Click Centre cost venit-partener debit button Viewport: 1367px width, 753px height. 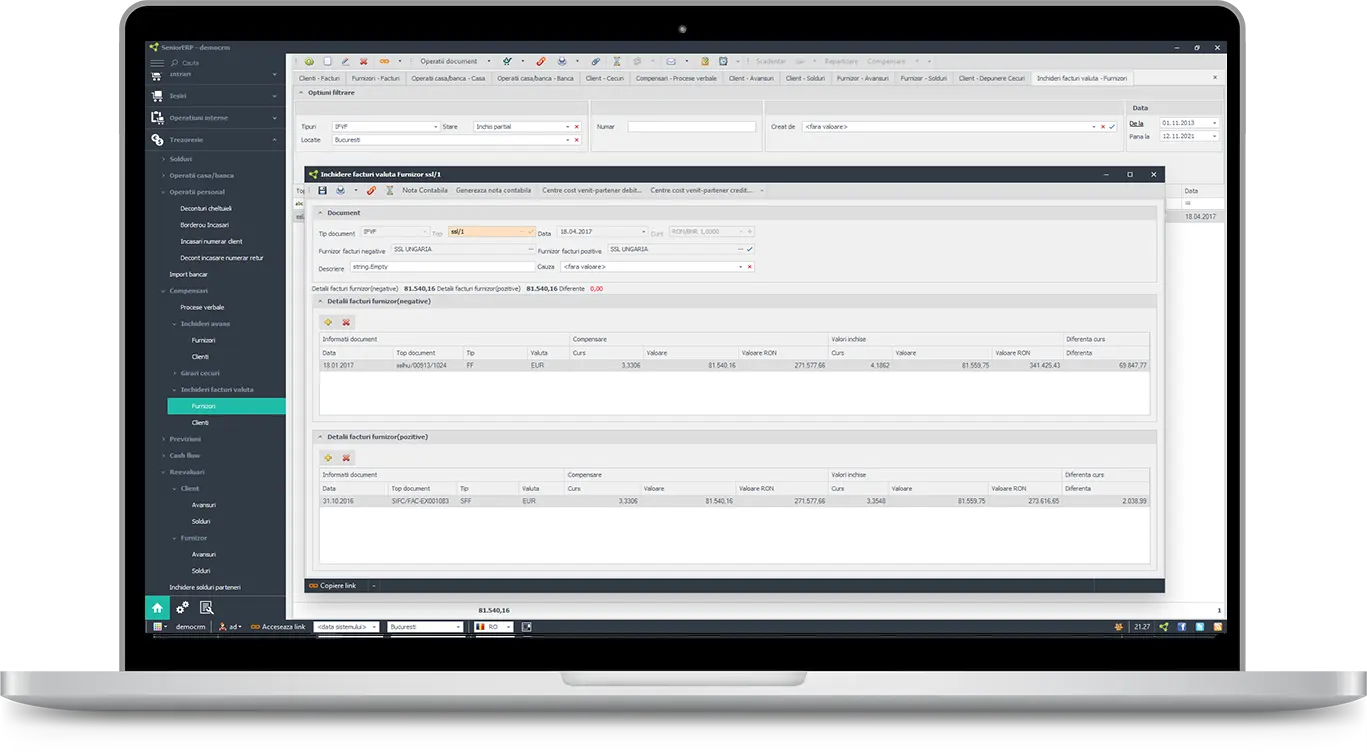(592, 190)
